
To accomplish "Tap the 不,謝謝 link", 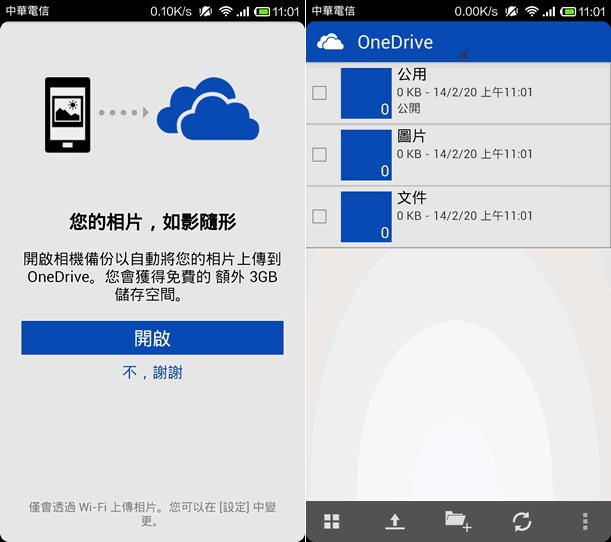I will click(152, 373).
